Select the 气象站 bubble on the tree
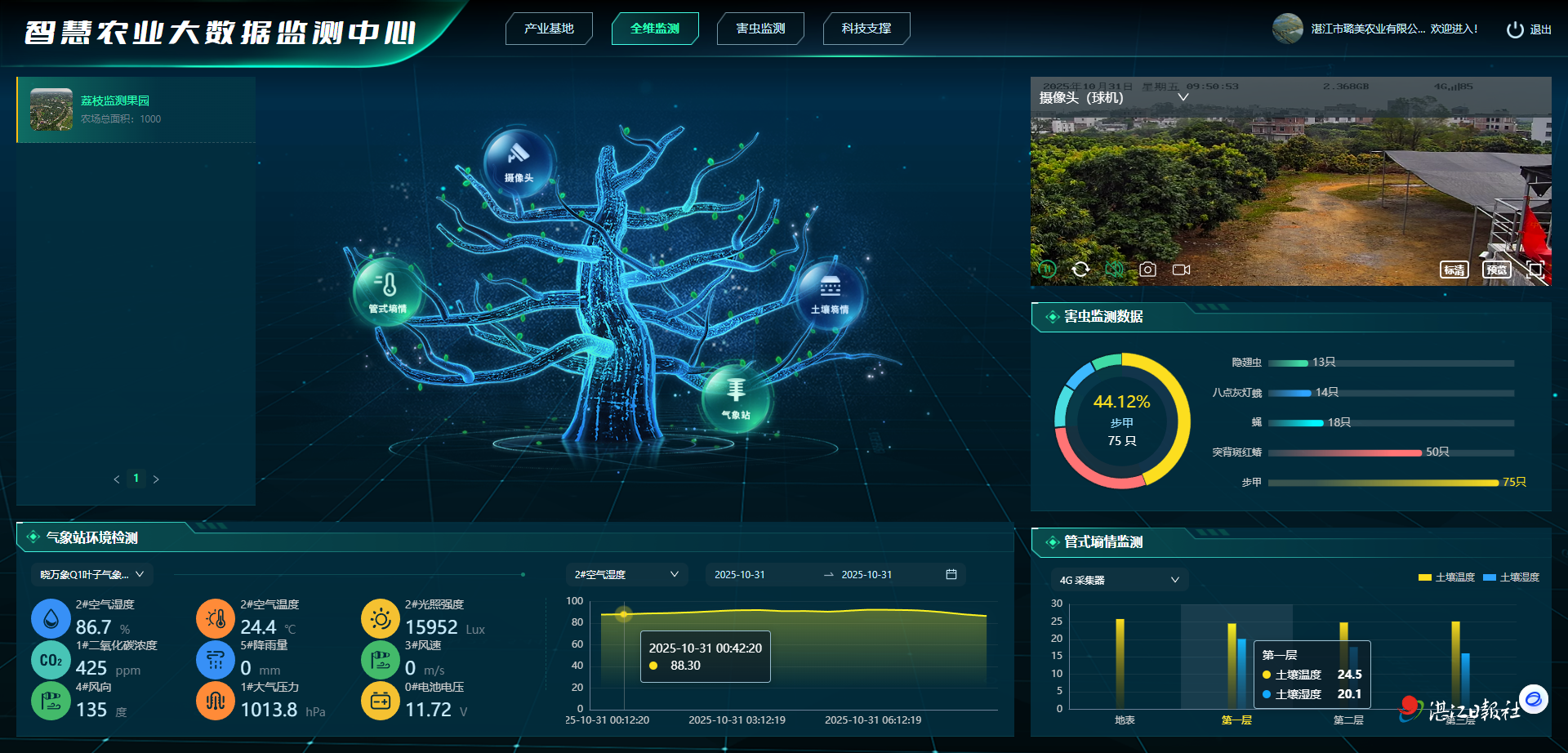Screen dimensions: 1568x753 tap(735, 398)
